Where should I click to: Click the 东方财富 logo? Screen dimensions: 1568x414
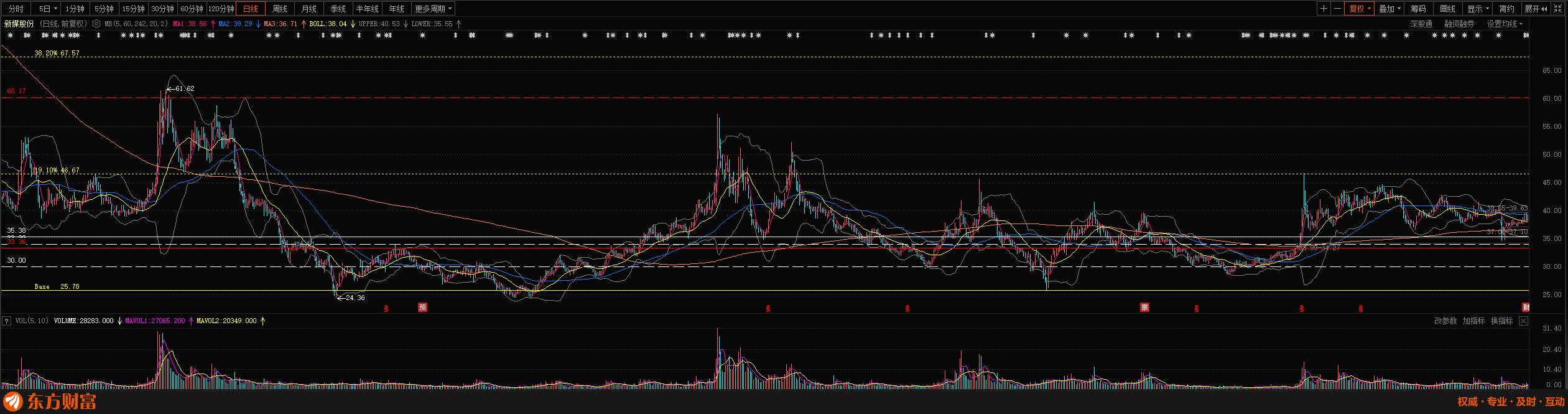pos(50,402)
